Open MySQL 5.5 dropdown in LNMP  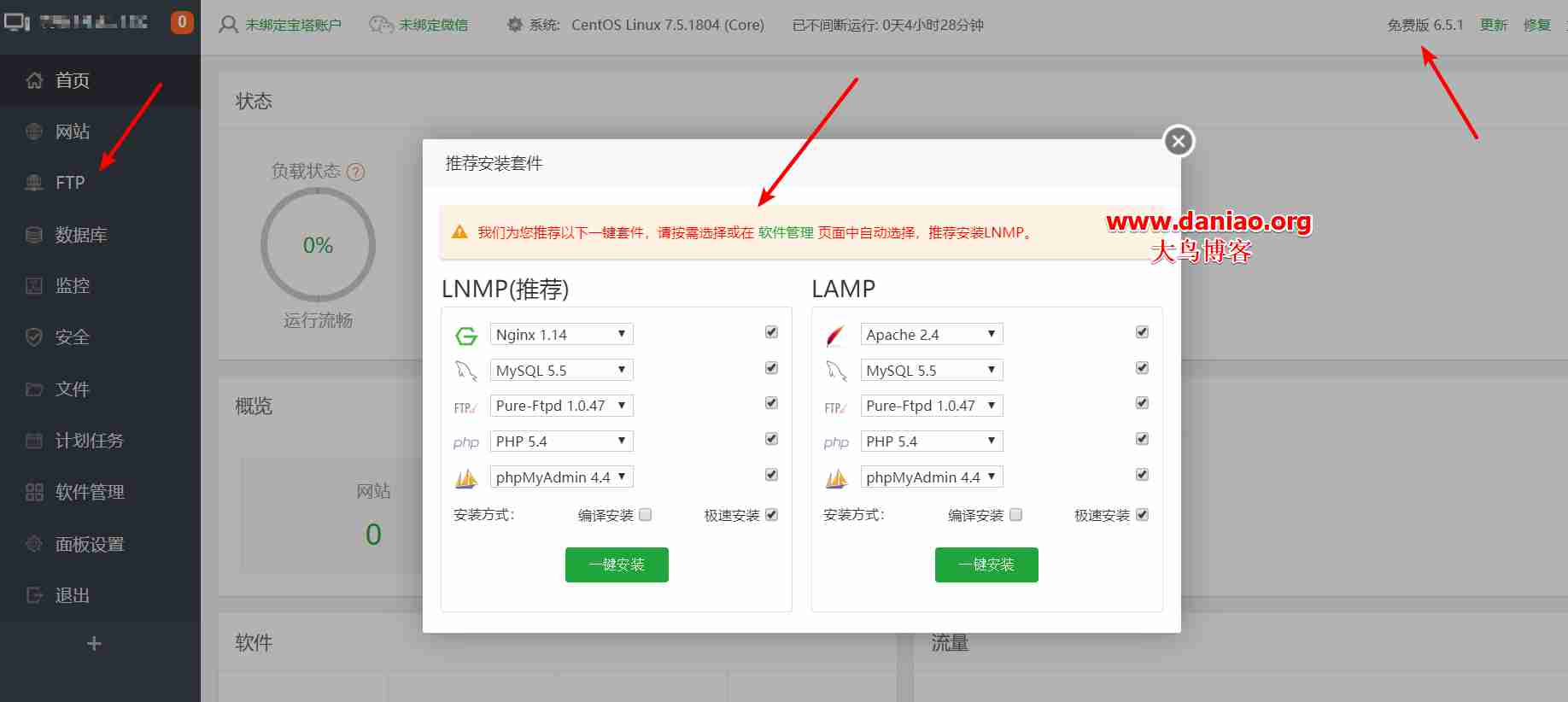click(x=561, y=370)
